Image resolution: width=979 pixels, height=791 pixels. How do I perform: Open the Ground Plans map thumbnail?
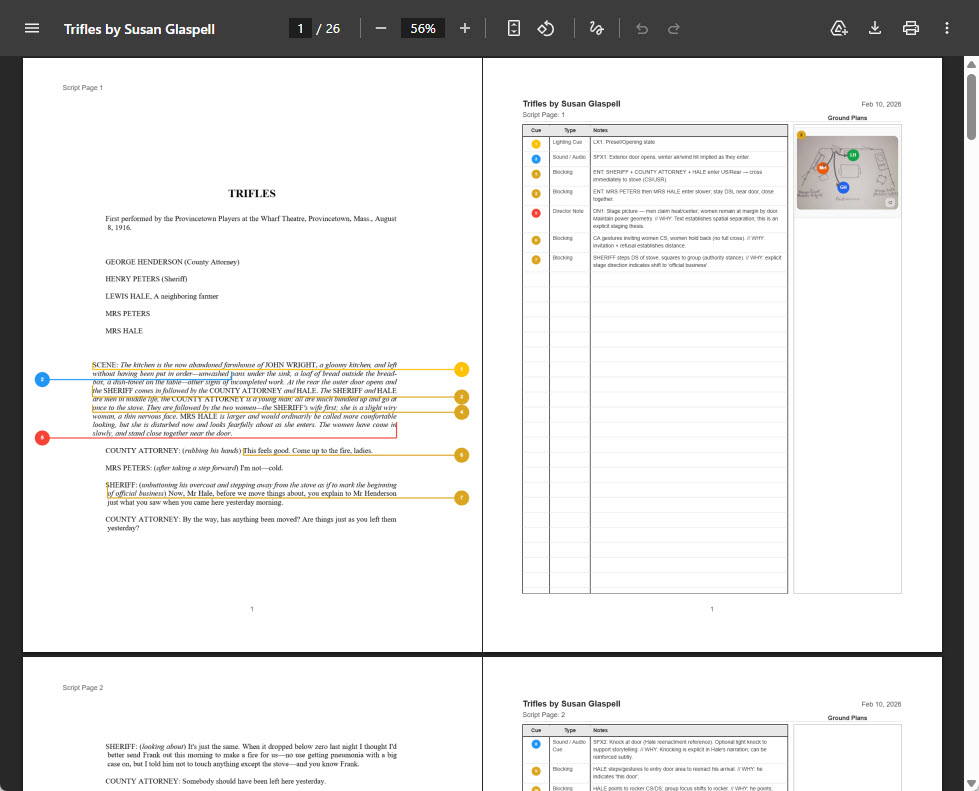[x=848, y=172]
